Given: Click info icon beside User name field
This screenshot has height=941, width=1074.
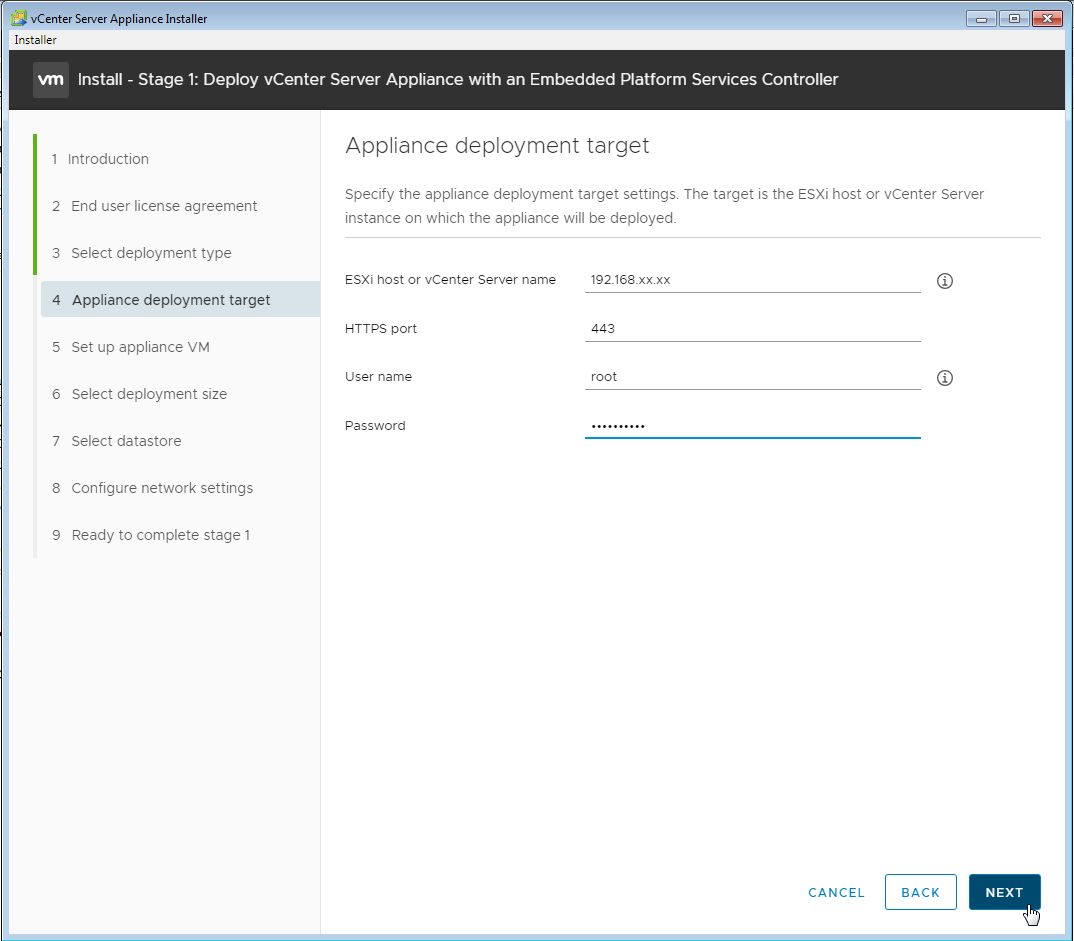Looking at the screenshot, I should coord(944,378).
